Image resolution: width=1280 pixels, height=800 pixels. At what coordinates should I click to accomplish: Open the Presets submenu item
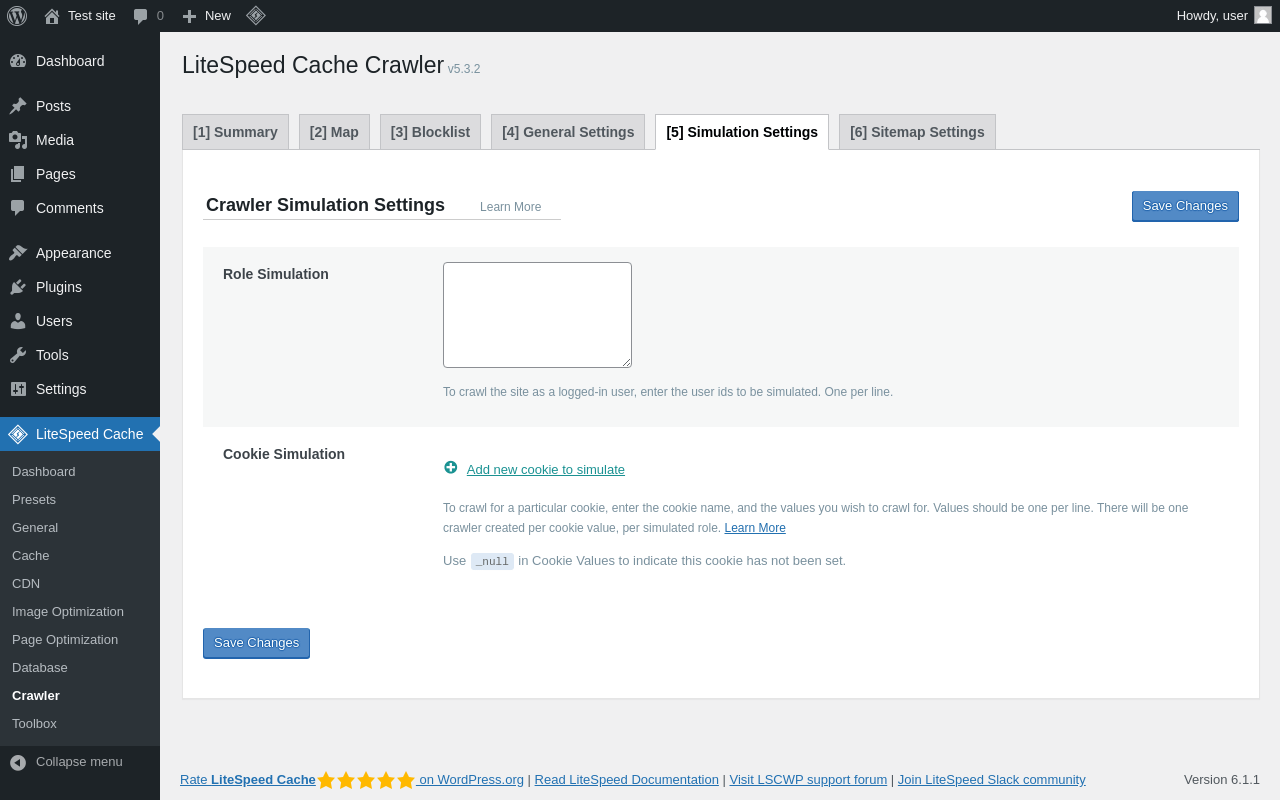tap(80, 500)
